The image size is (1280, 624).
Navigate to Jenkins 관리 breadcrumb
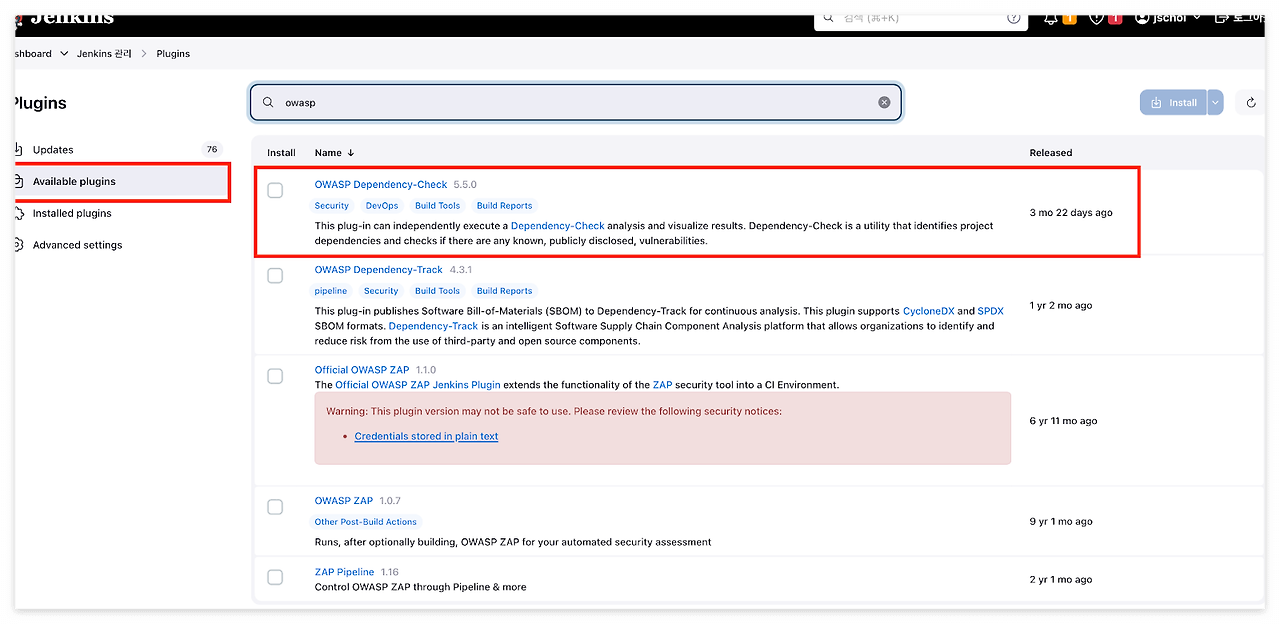coord(105,53)
